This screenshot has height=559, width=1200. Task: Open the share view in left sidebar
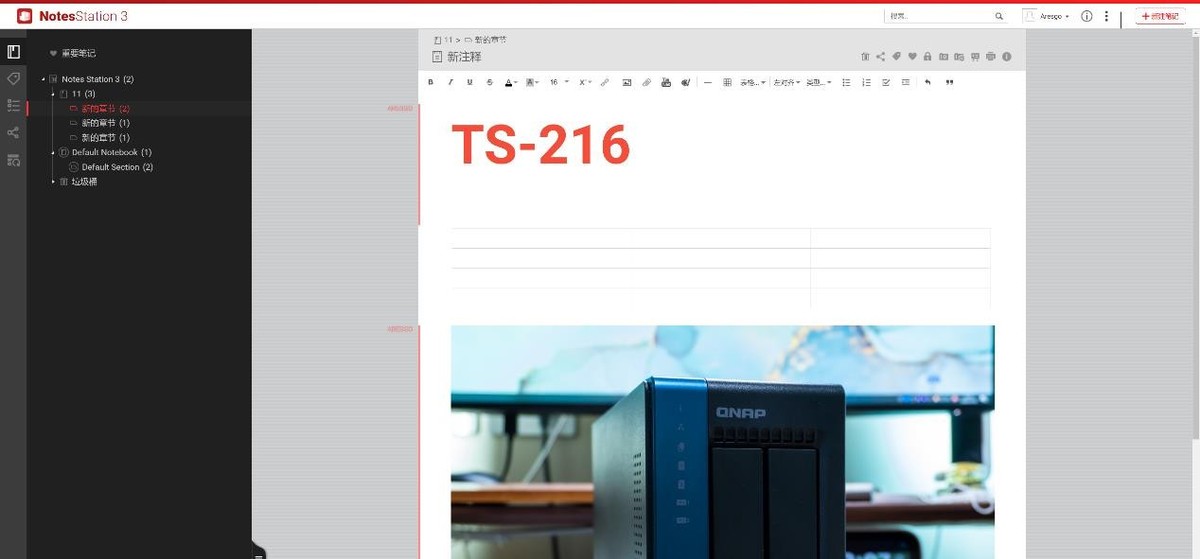click(x=13, y=132)
